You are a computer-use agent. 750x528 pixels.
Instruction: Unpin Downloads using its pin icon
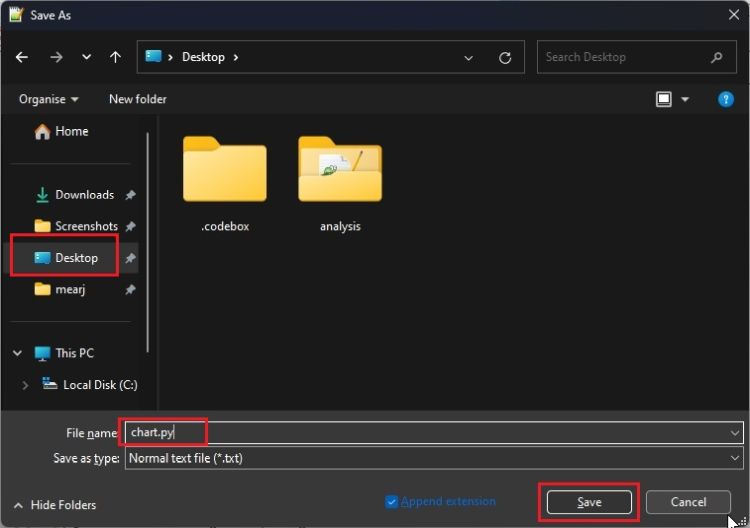(130, 195)
